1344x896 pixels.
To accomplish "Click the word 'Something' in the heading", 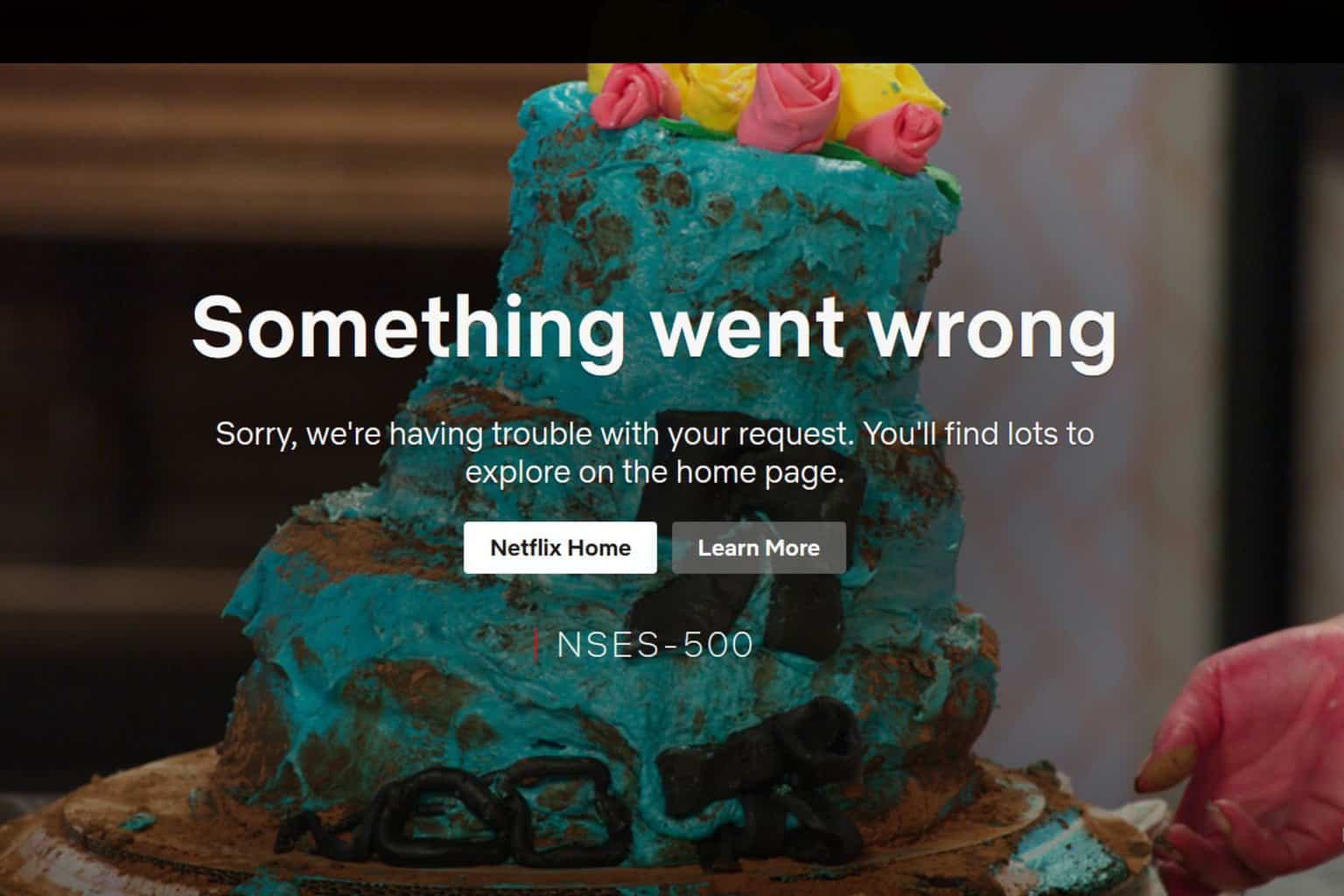I will [408, 326].
